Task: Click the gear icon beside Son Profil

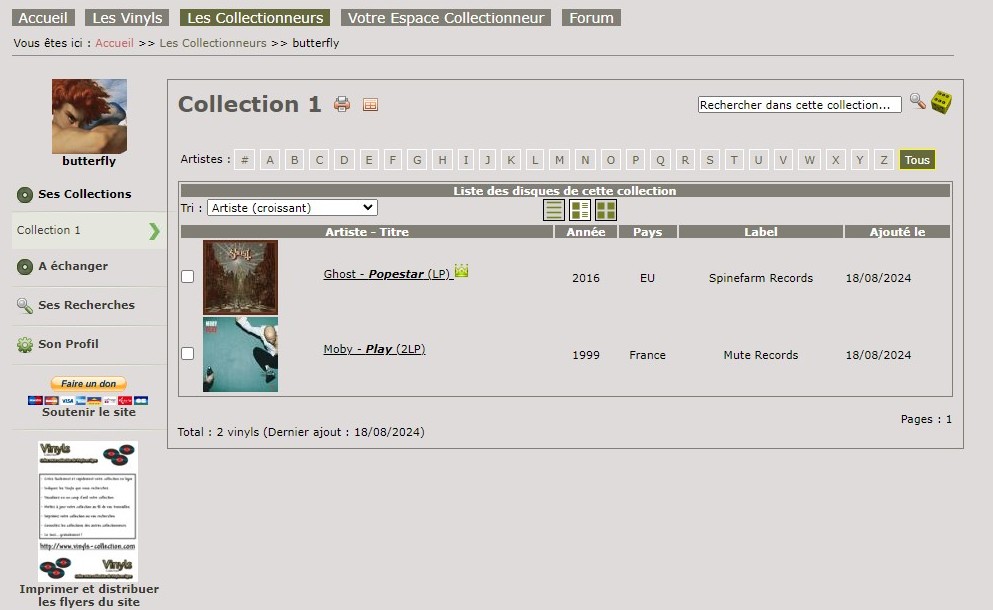Action: 25,345
